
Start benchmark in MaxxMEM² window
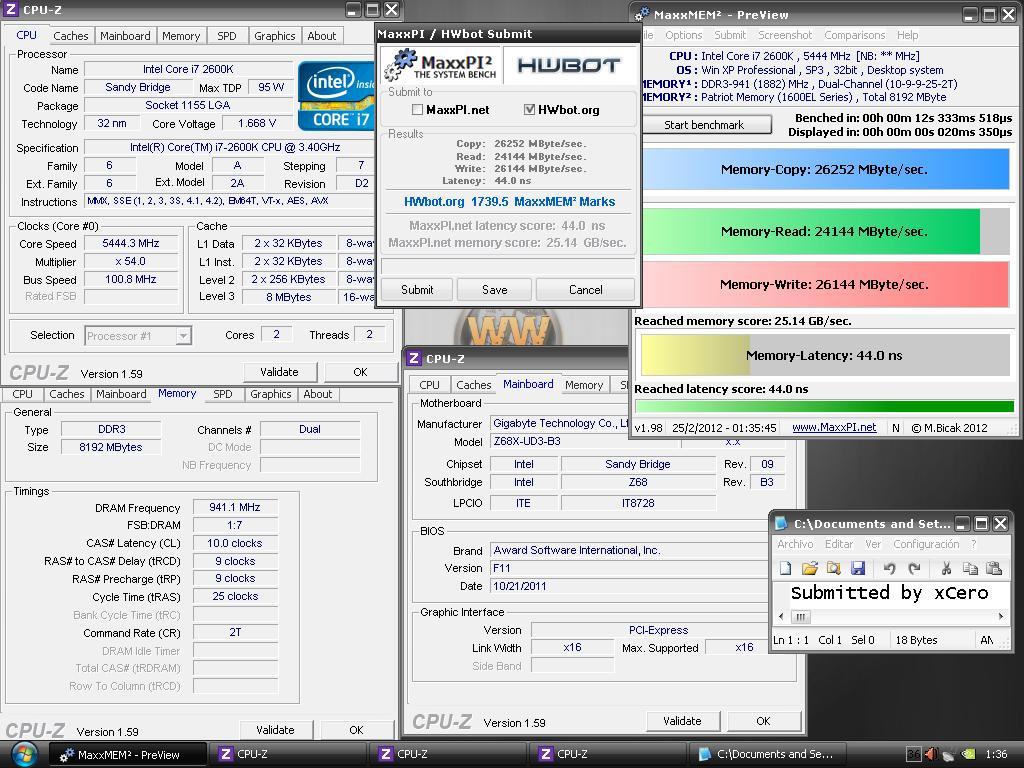(x=704, y=125)
